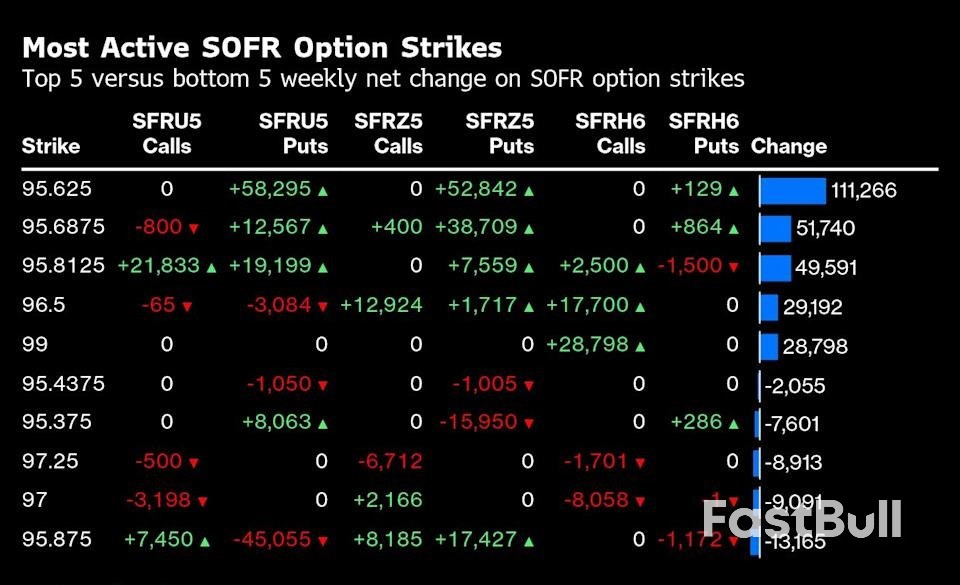960x585 pixels.
Task: Click the green up arrow next to +864
Action: [x=734, y=229]
